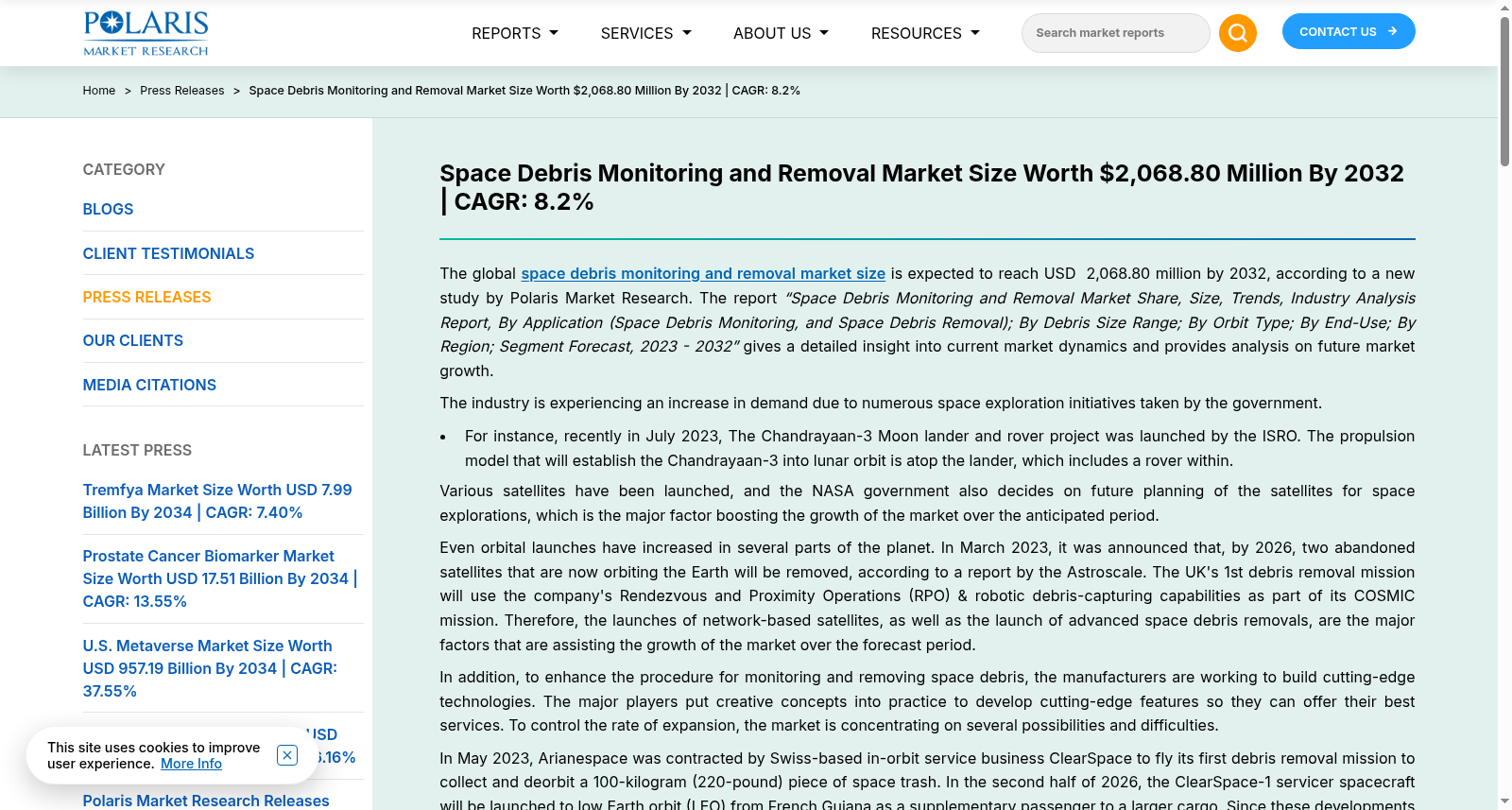Follow space debris monitoring market size link
The image size is (1512, 810).
[x=703, y=273]
